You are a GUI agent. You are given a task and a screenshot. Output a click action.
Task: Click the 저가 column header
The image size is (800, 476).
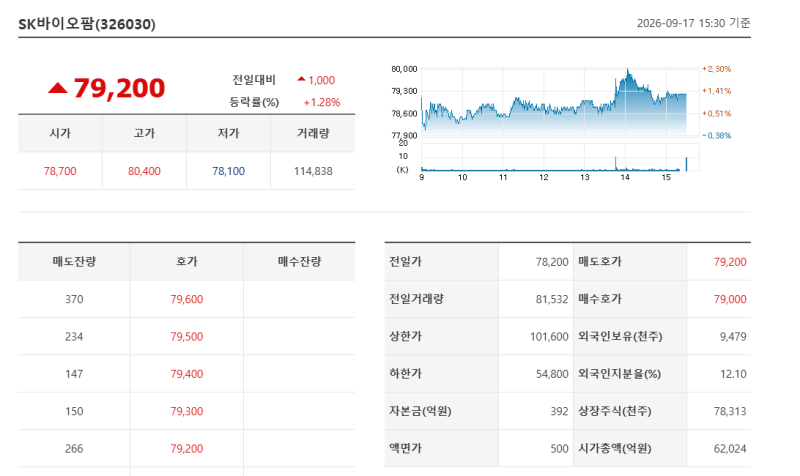pos(229,133)
